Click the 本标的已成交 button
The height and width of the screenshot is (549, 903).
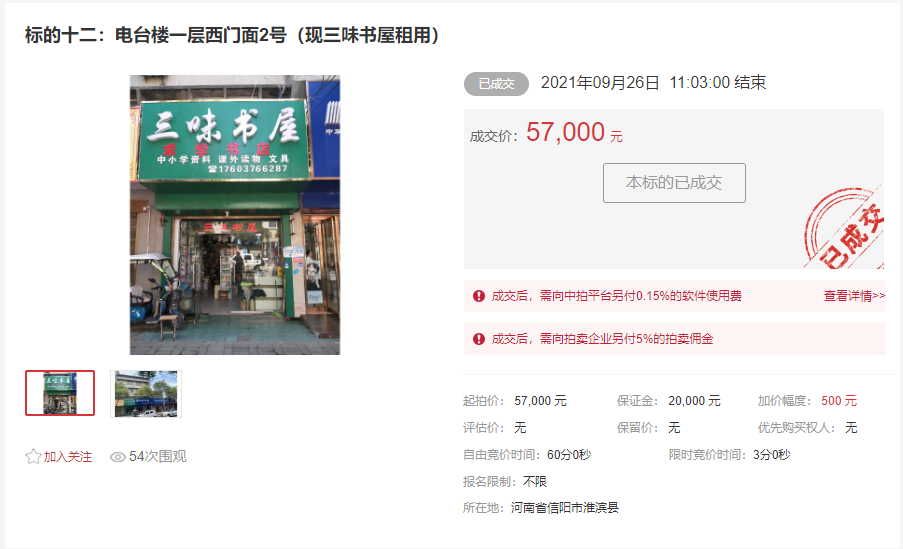[x=674, y=183]
